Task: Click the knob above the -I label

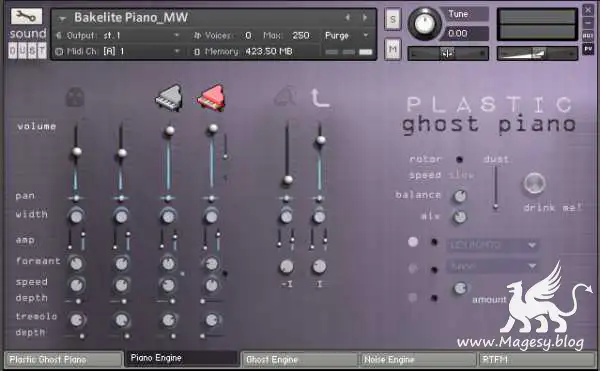Action: coord(286,267)
